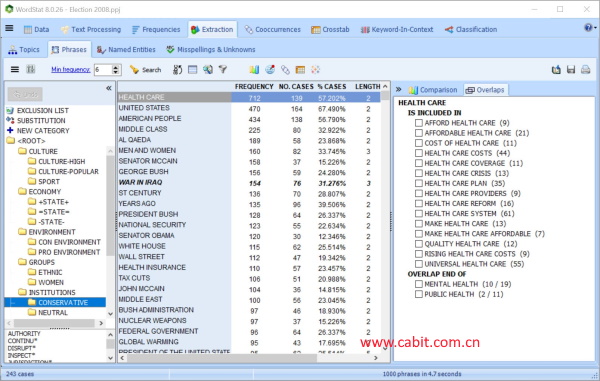
Task: Click the double chevron beside the Comparison tab
Action: point(399,90)
